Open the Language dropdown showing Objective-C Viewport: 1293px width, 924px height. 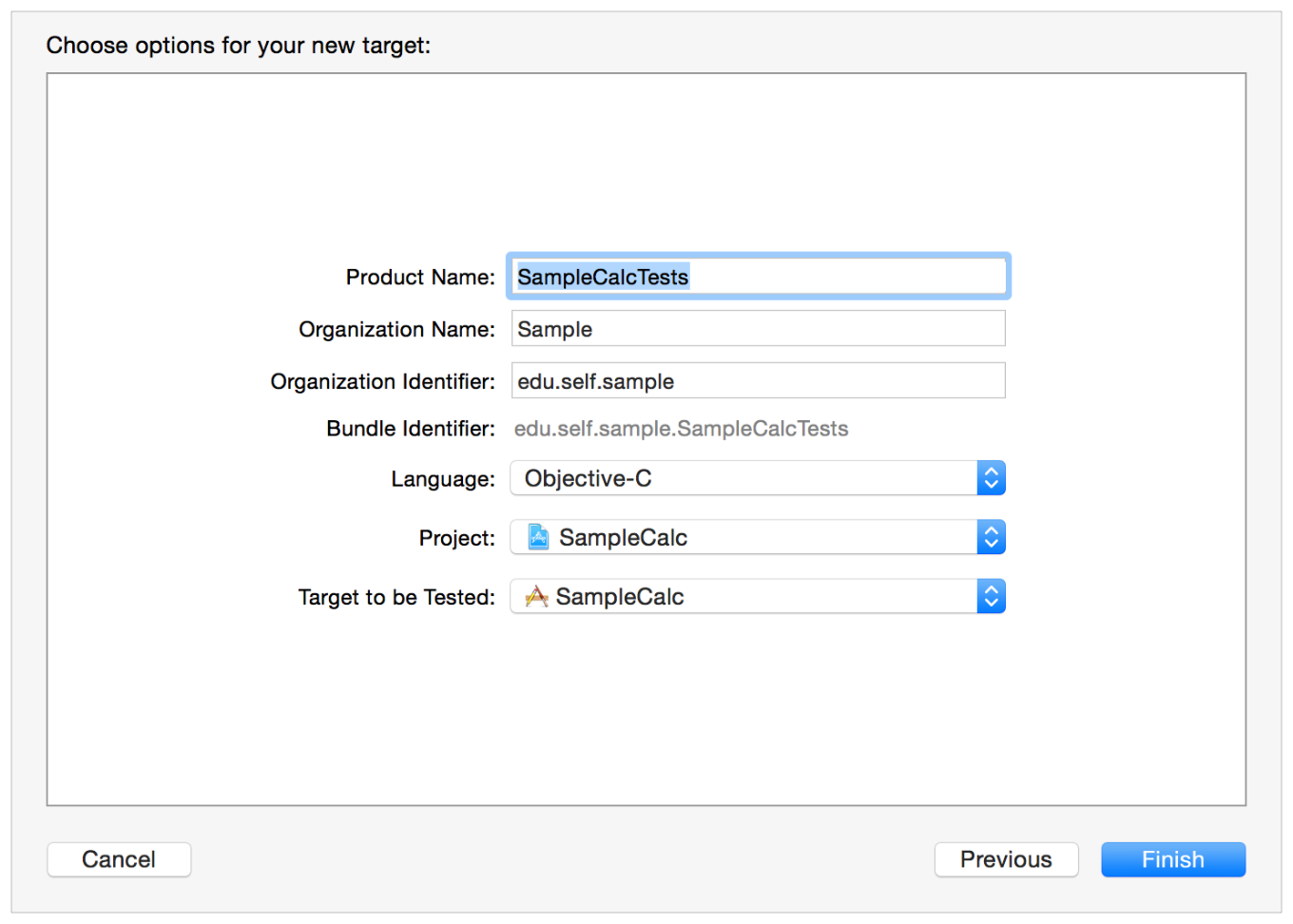[x=742, y=478]
